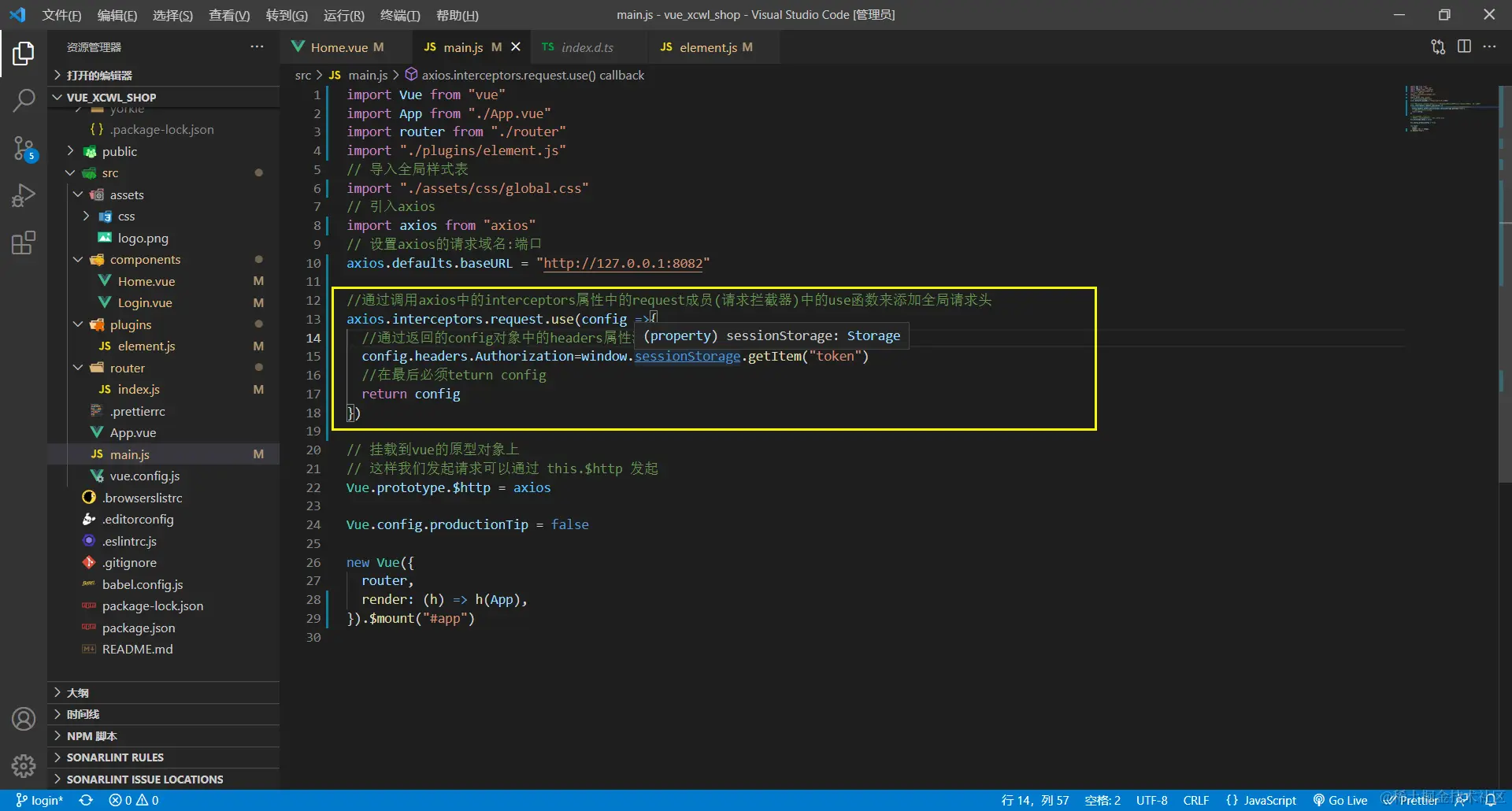
Task: Start Go Live server from status bar
Action: click(1340, 800)
